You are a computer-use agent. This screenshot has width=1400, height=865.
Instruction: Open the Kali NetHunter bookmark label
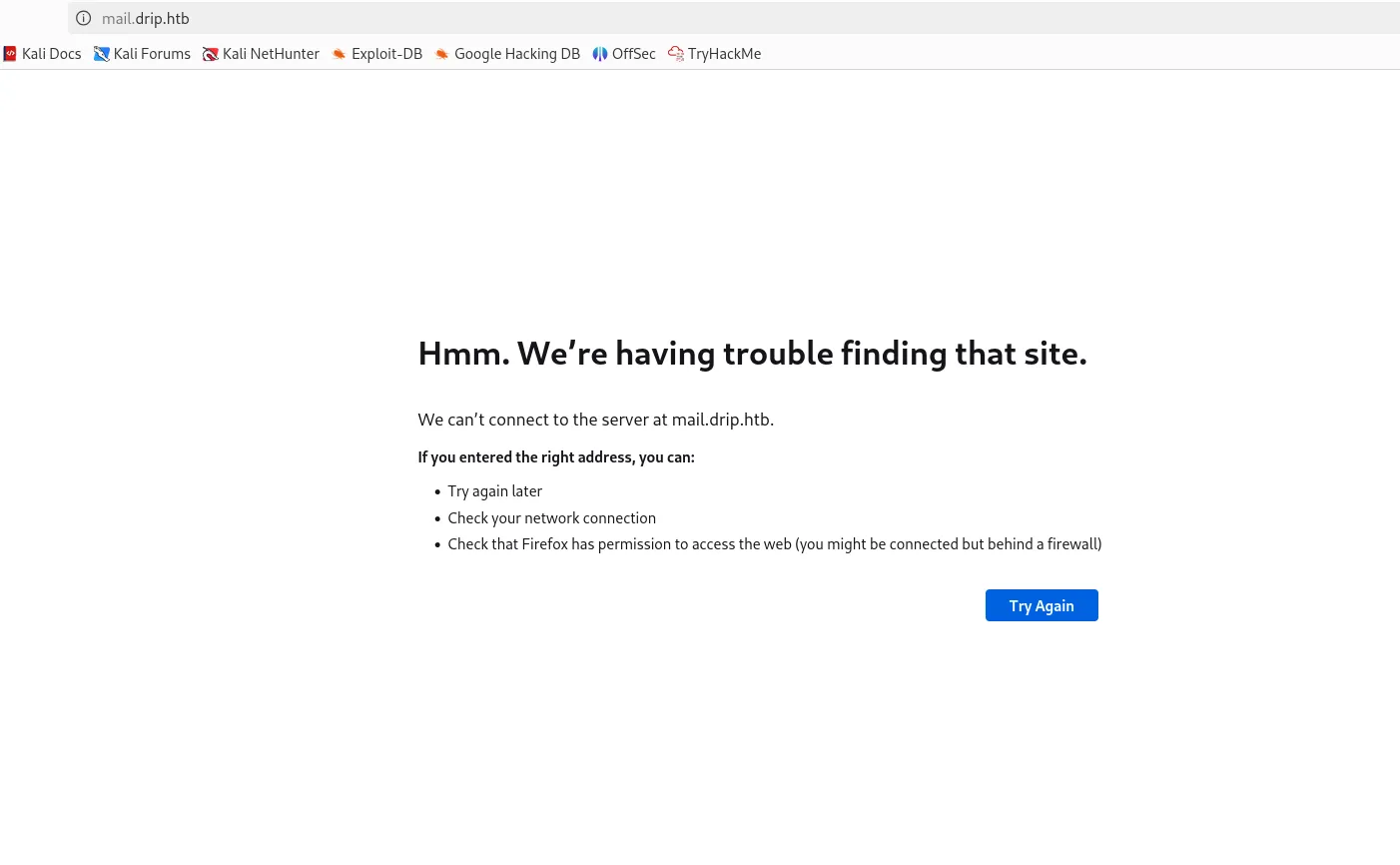(x=271, y=54)
